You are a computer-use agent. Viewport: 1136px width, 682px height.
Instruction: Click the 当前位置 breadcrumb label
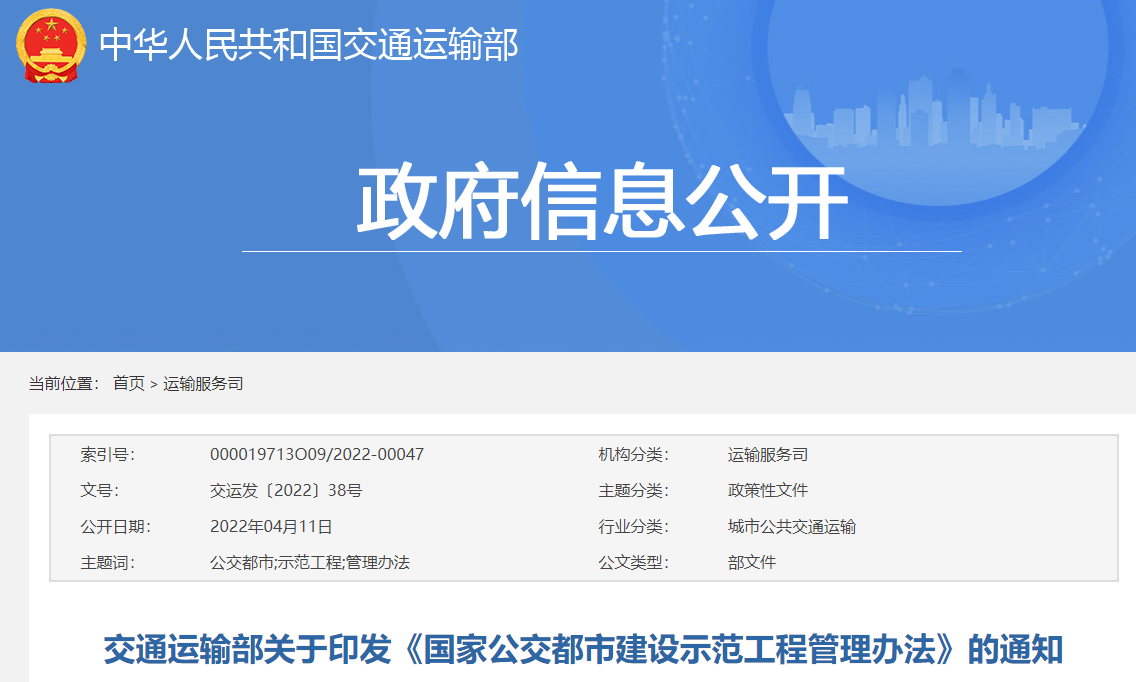63,383
